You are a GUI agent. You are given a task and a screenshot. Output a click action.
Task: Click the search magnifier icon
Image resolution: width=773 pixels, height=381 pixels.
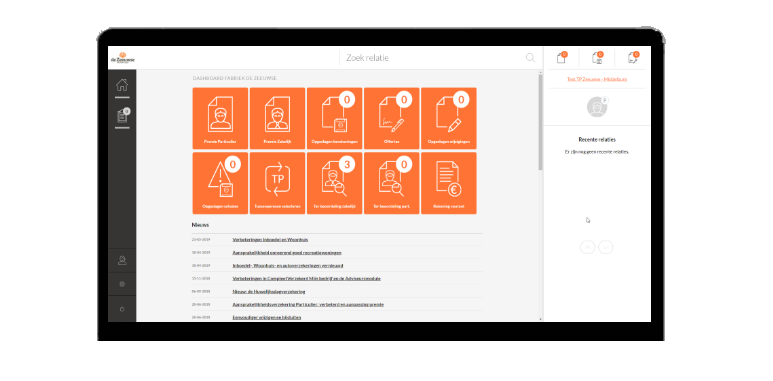530,58
